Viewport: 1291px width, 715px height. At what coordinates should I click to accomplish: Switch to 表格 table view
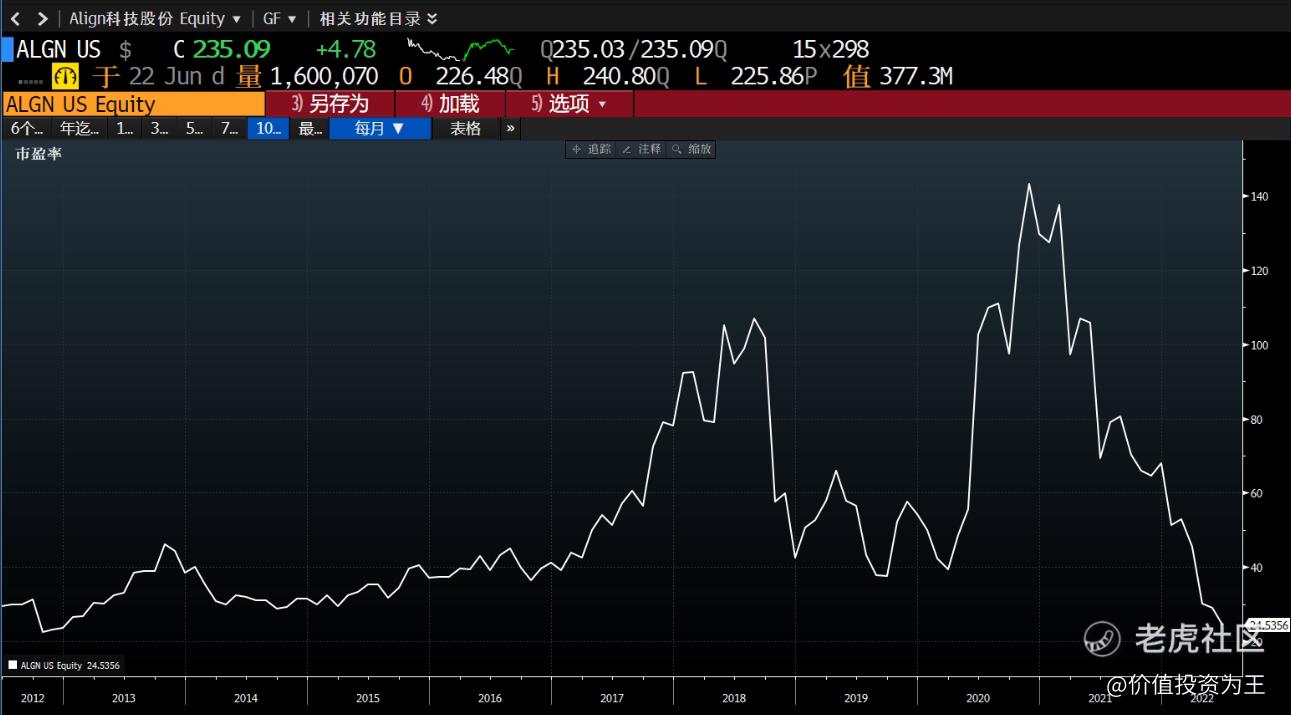pos(465,128)
